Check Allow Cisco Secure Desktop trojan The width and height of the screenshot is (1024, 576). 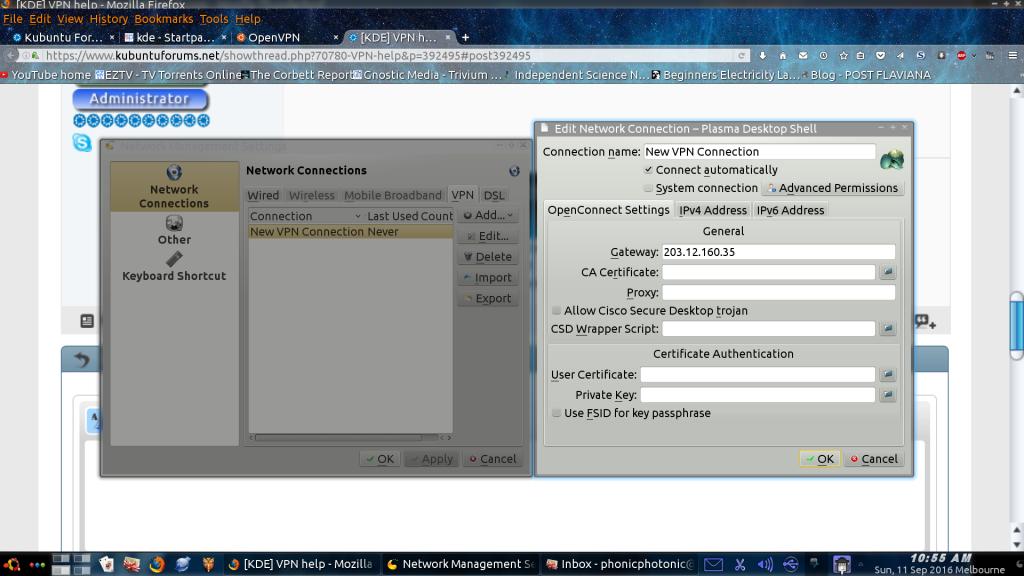tap(557, 311)
